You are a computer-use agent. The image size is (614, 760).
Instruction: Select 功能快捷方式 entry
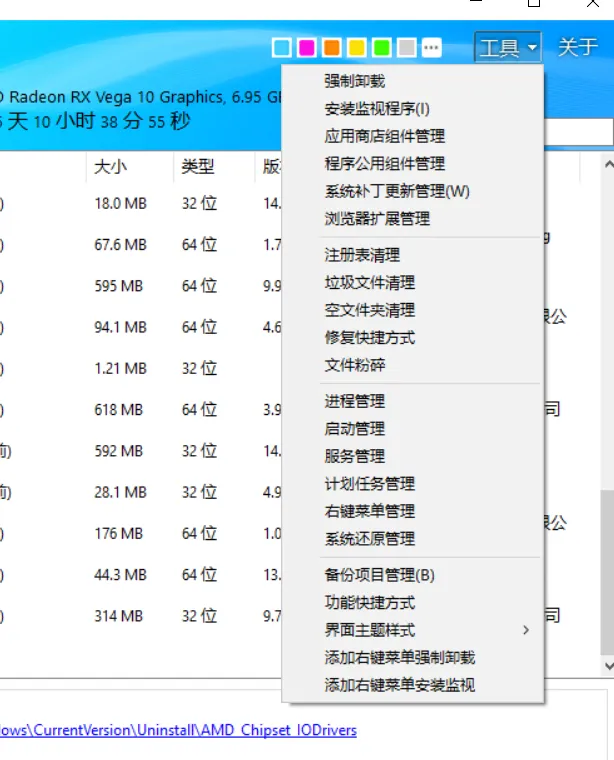point(412,603)
